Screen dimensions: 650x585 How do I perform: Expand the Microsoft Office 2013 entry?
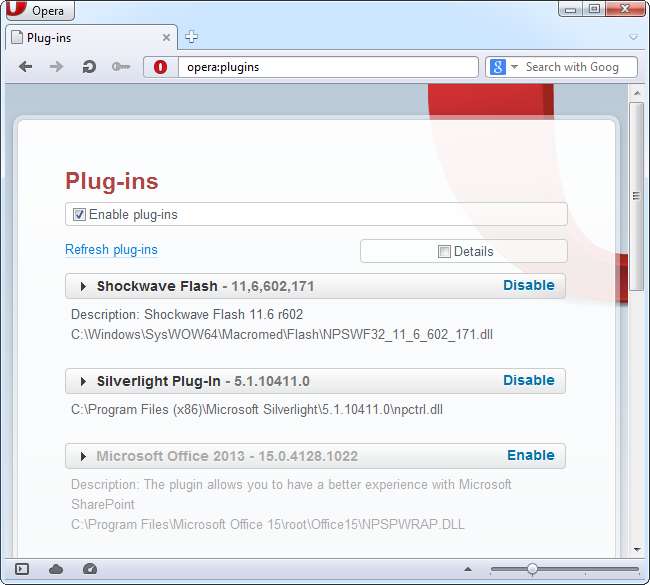(x=83, y=456)
